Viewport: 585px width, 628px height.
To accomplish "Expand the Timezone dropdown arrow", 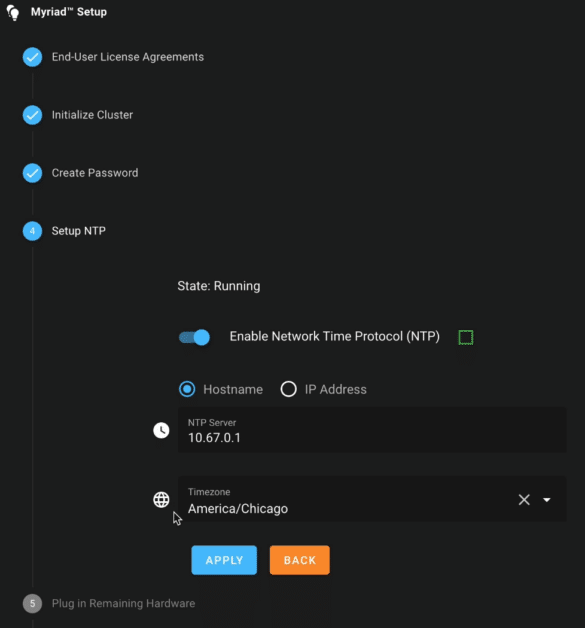I will point(547,499).
